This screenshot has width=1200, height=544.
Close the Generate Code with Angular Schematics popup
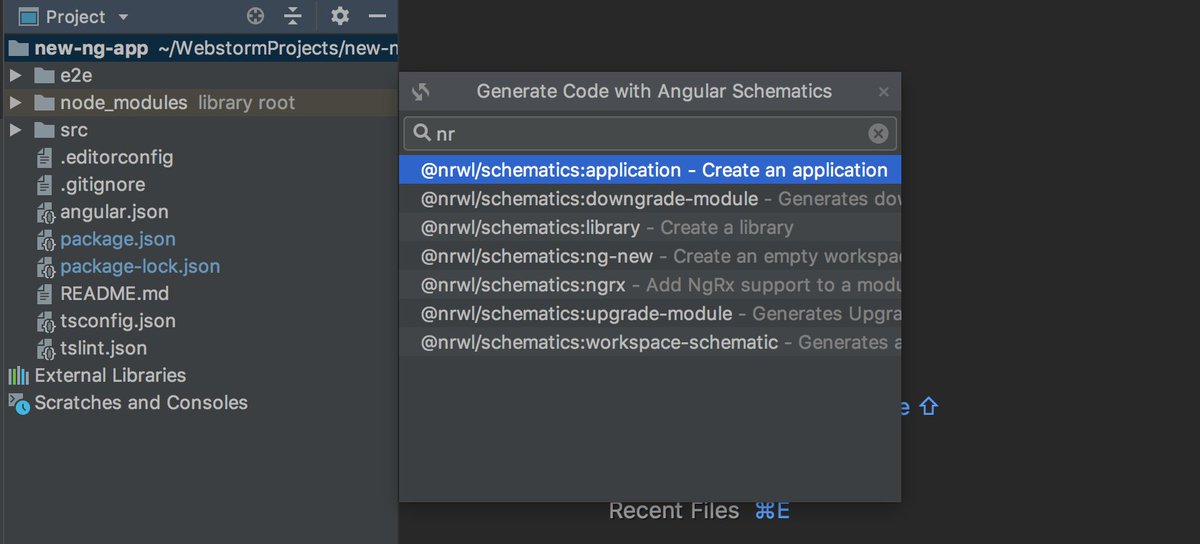click(883, 92)
